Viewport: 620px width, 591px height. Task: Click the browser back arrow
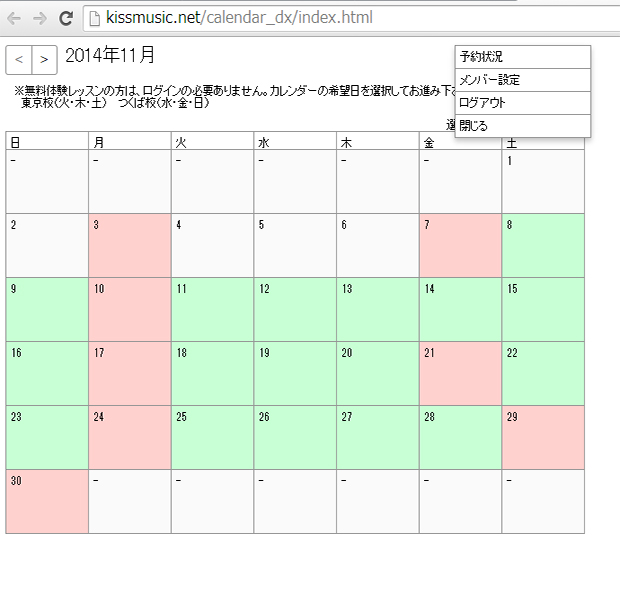point(14,18)
